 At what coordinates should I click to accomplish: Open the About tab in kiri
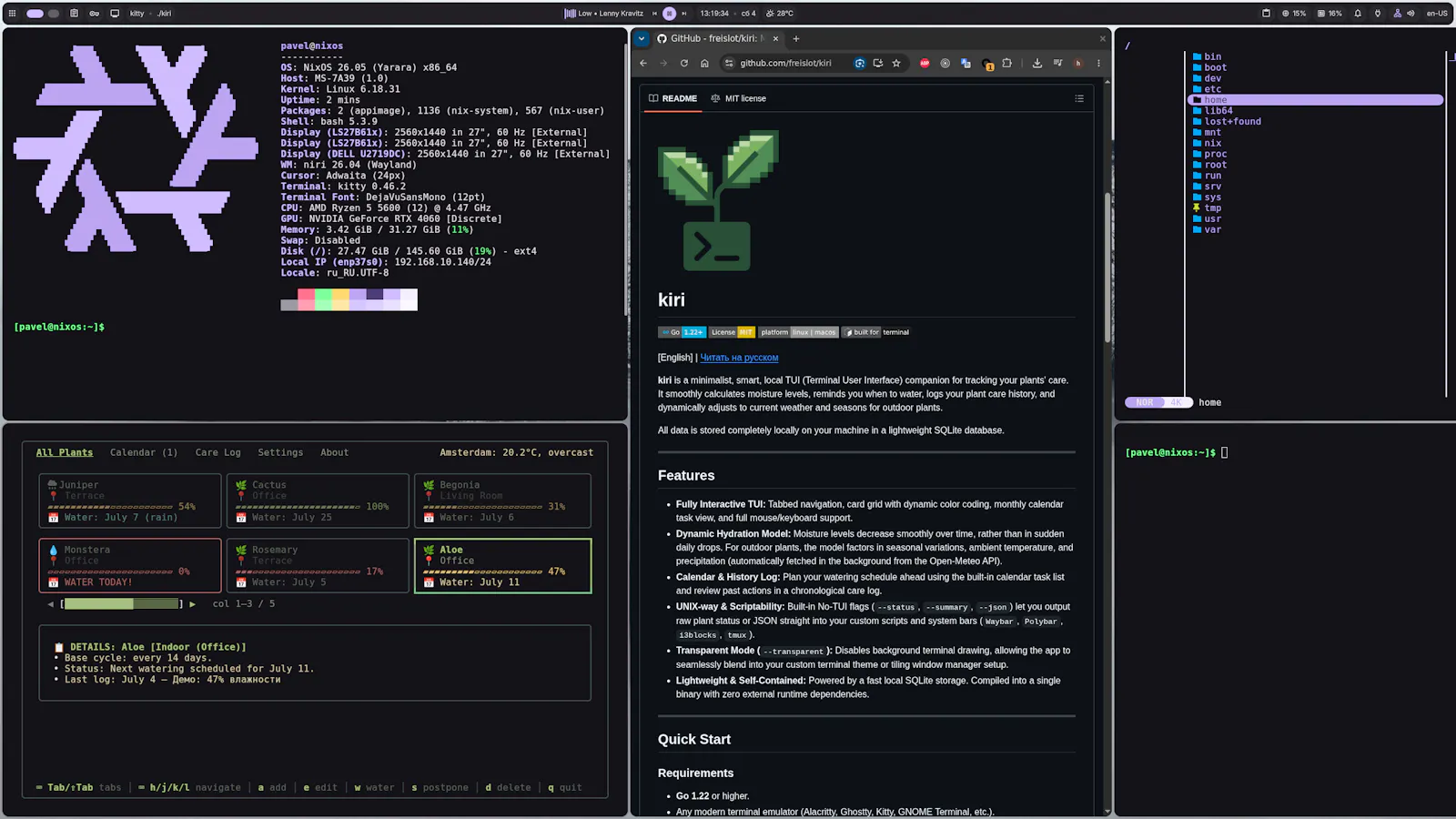[334, 452]
